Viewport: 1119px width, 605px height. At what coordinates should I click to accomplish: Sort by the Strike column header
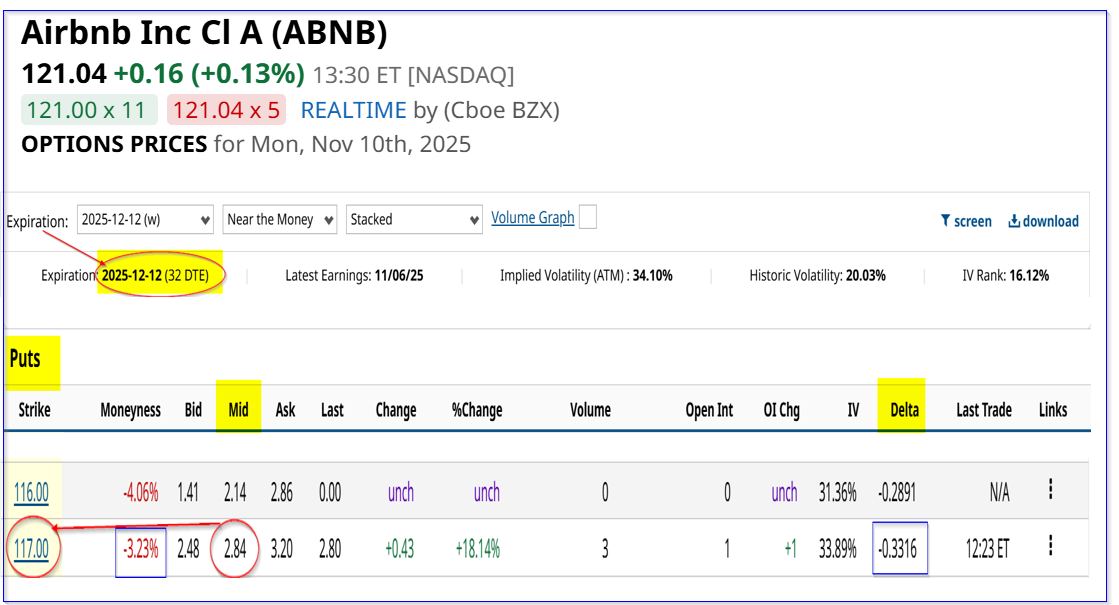click(34, 410)
